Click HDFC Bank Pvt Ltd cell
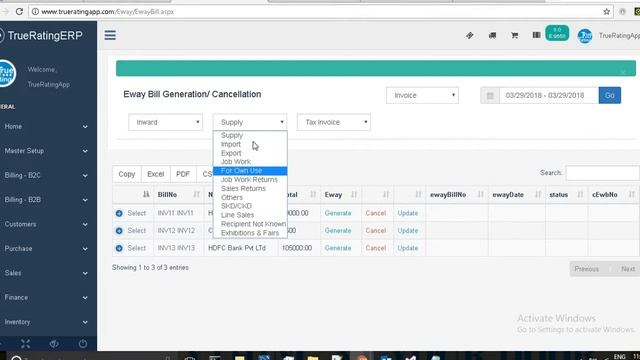 point(241,248)
